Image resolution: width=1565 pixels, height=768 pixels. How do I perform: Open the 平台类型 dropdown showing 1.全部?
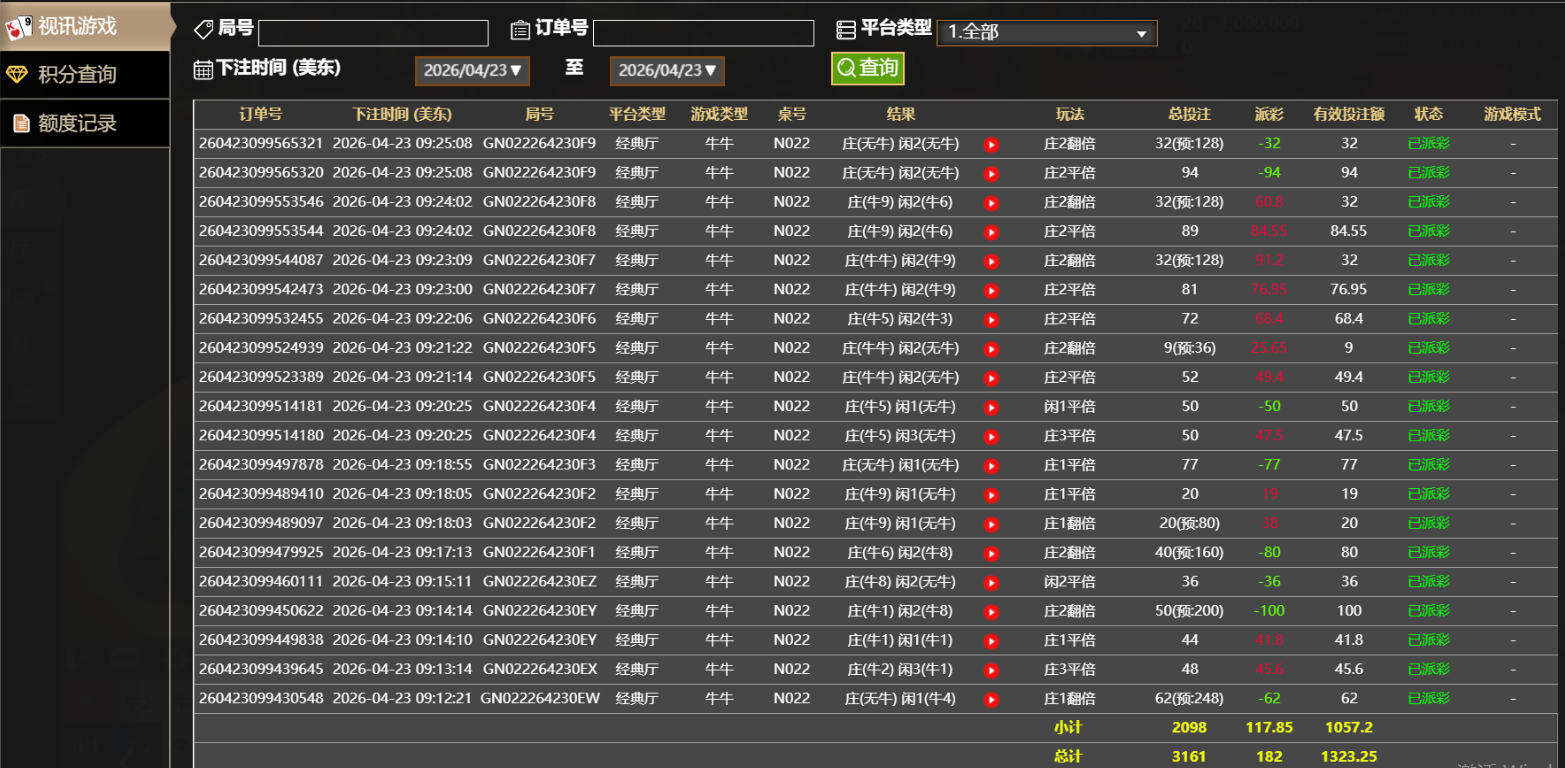coord(1046,33)
